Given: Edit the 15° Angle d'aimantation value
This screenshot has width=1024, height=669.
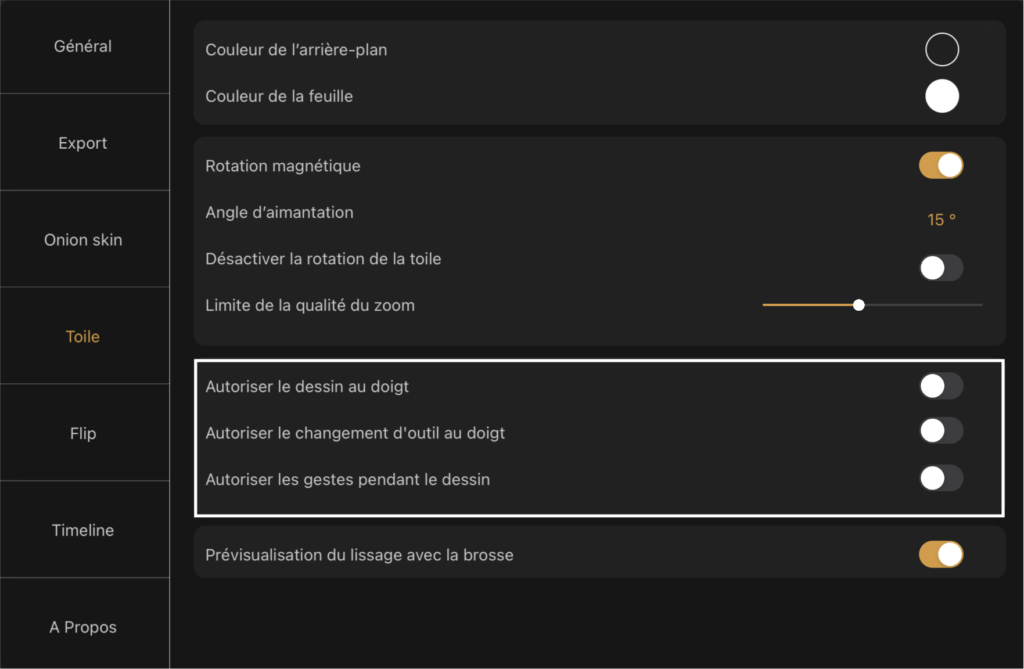Looking at the screenshot, I should (941, 220).
